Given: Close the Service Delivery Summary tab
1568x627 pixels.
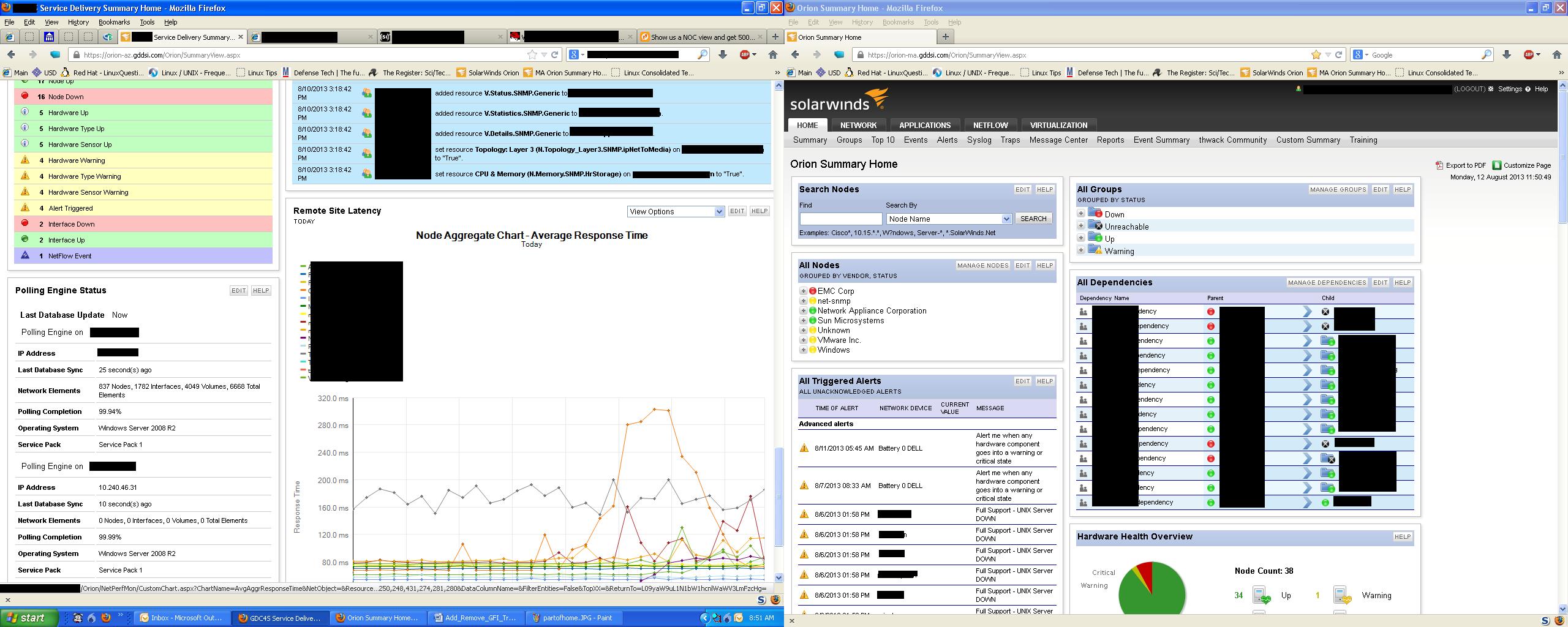Looking at the screenshot, I should click(x=241, y=37).
